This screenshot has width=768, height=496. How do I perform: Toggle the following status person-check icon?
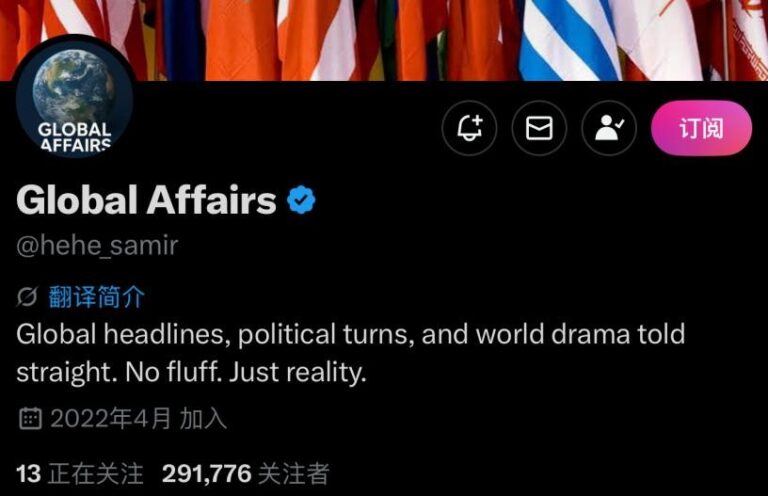tap(609, 128)
